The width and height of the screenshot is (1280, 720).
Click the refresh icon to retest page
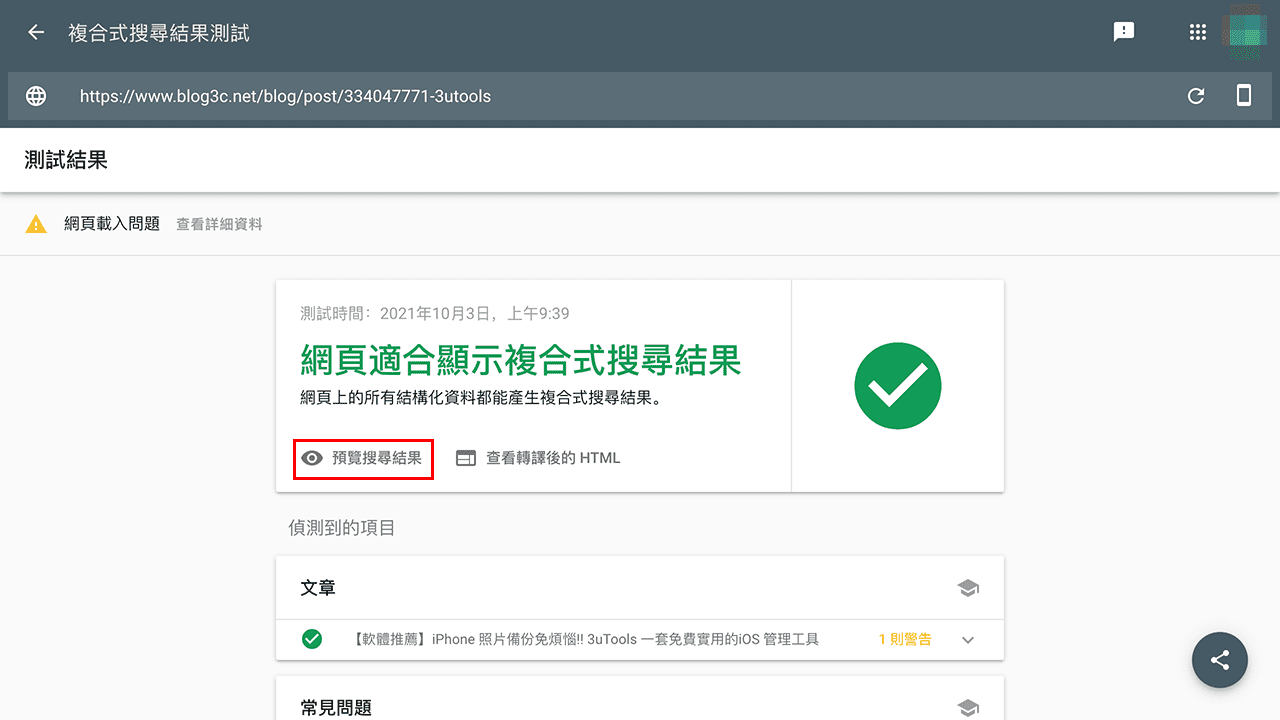point(1196,96)
